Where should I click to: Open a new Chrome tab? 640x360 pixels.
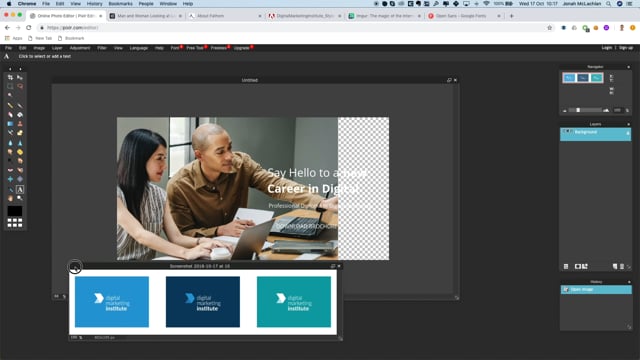click(512, 16)
